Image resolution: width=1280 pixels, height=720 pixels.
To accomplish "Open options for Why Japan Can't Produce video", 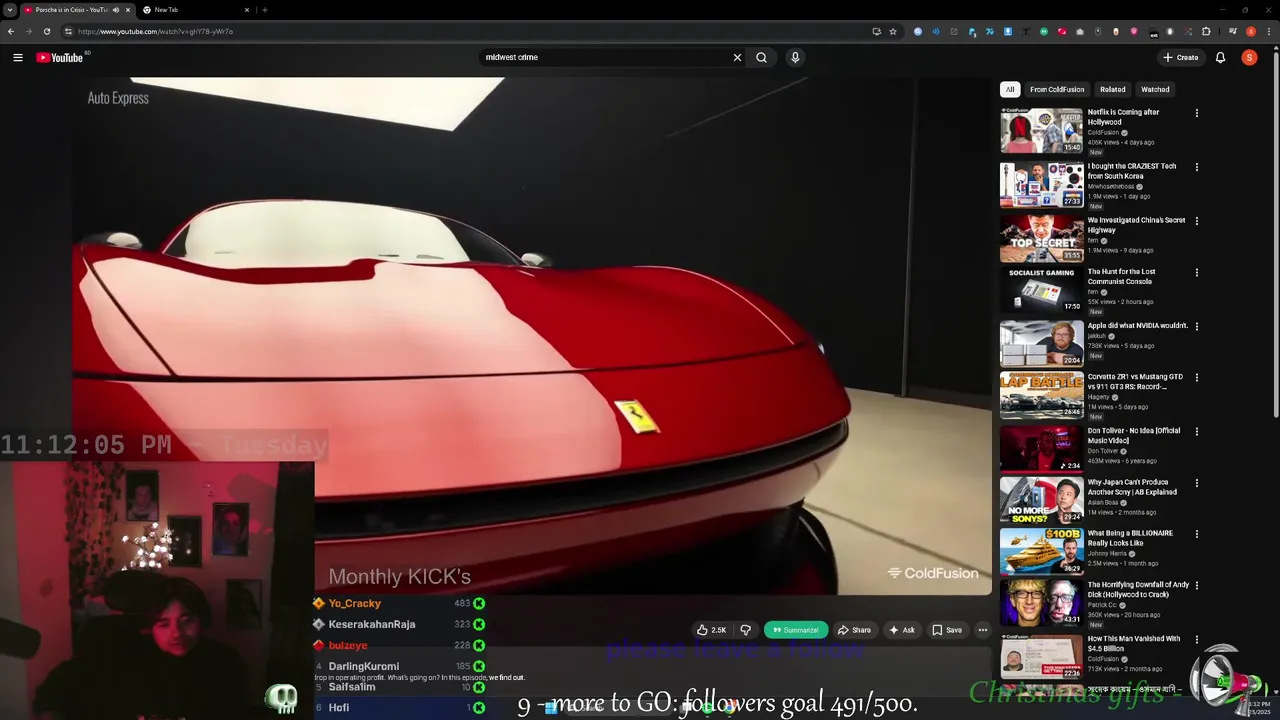I will pyautogui.click(x=1196, y=483).
